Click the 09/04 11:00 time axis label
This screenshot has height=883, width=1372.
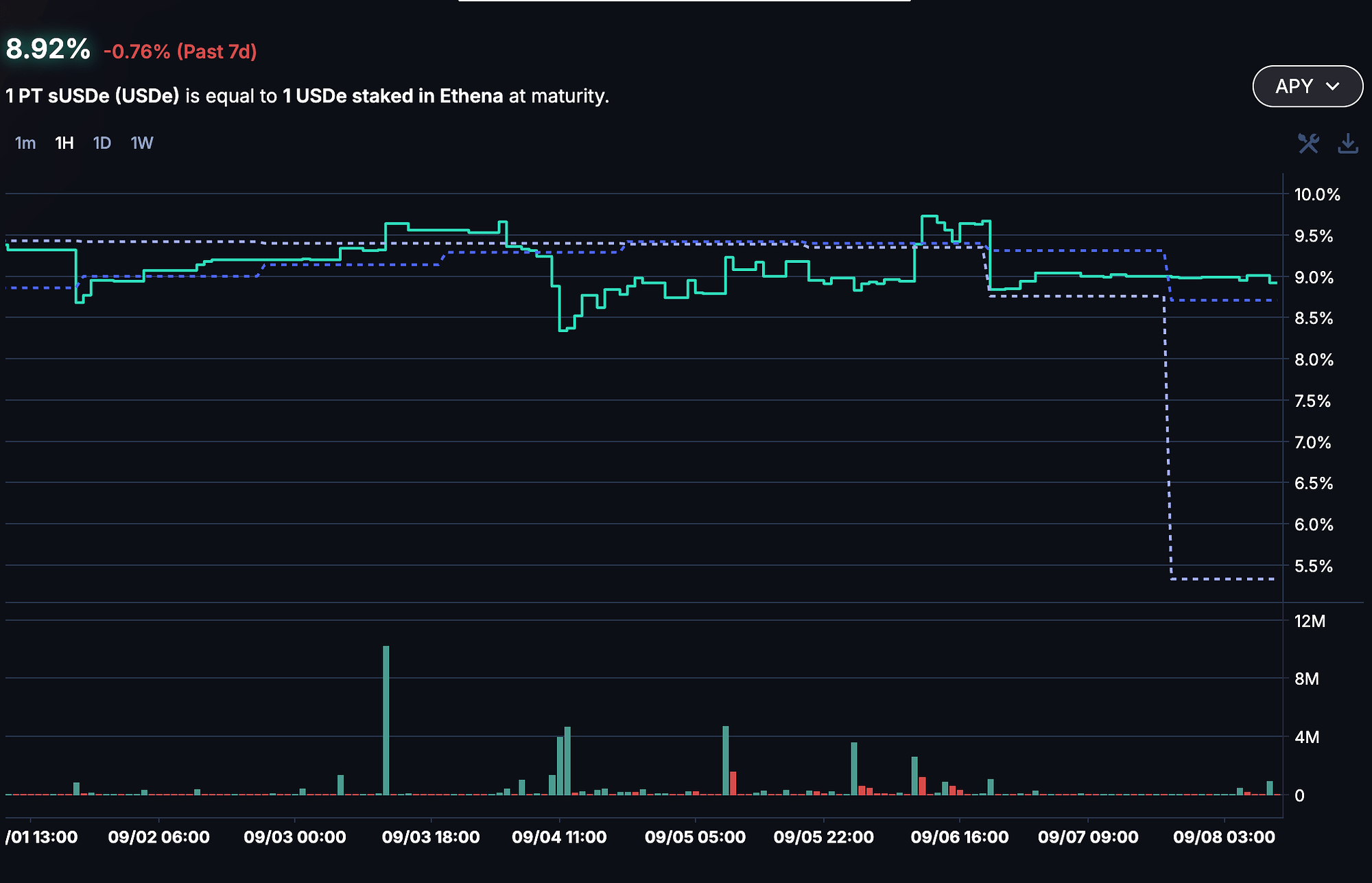point(559,837)
